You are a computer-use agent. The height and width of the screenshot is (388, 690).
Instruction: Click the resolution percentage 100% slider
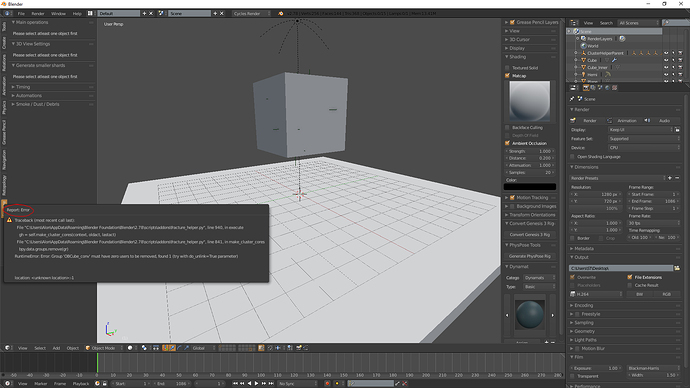click(595, 209)
